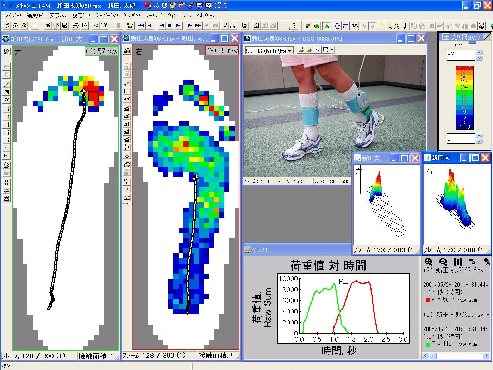The width and height of the screenshot is (493, 370).
Task: Click the red legend square in the graph panel
Action: pos(428,300)
